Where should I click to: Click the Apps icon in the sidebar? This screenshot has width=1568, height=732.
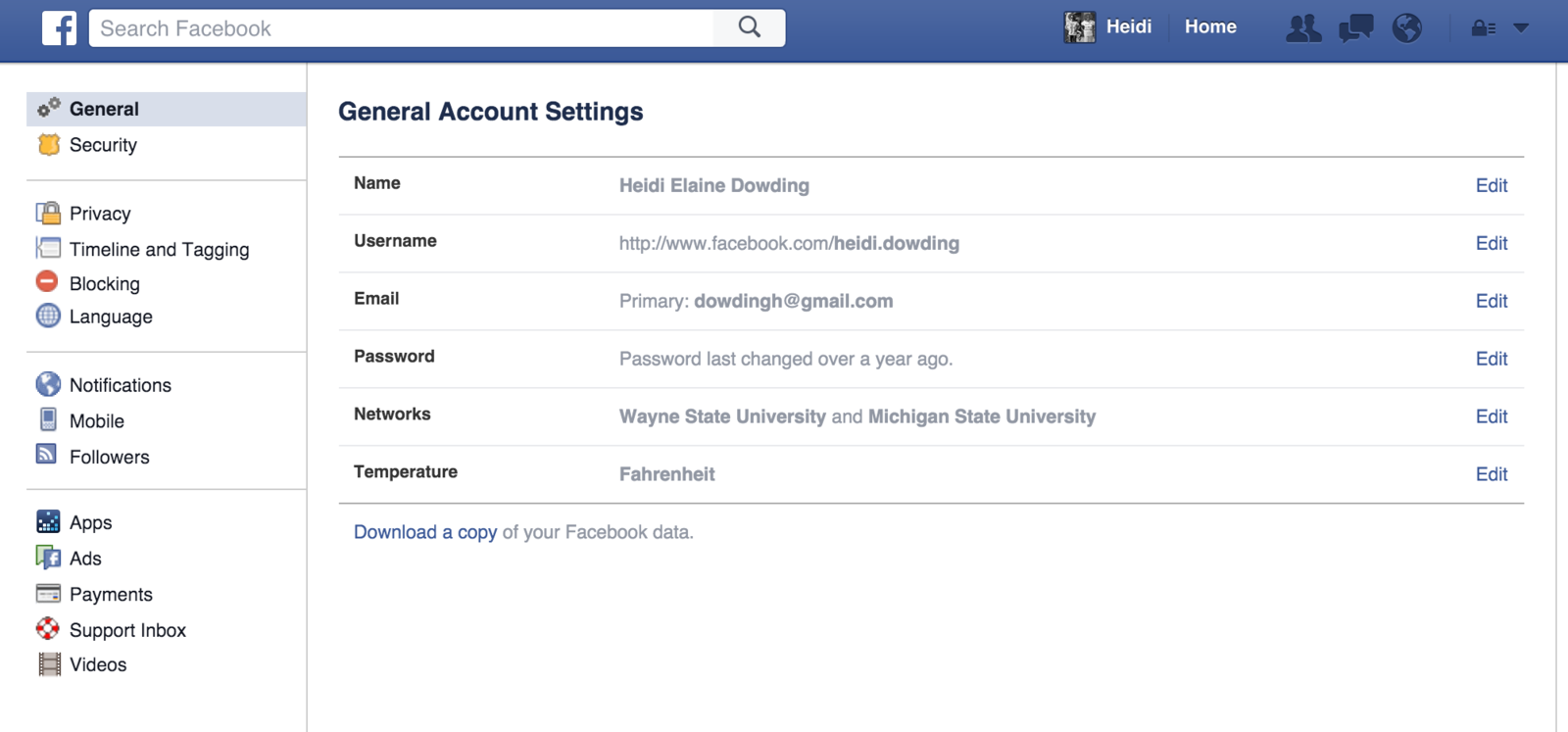click(x=48, y=521)
